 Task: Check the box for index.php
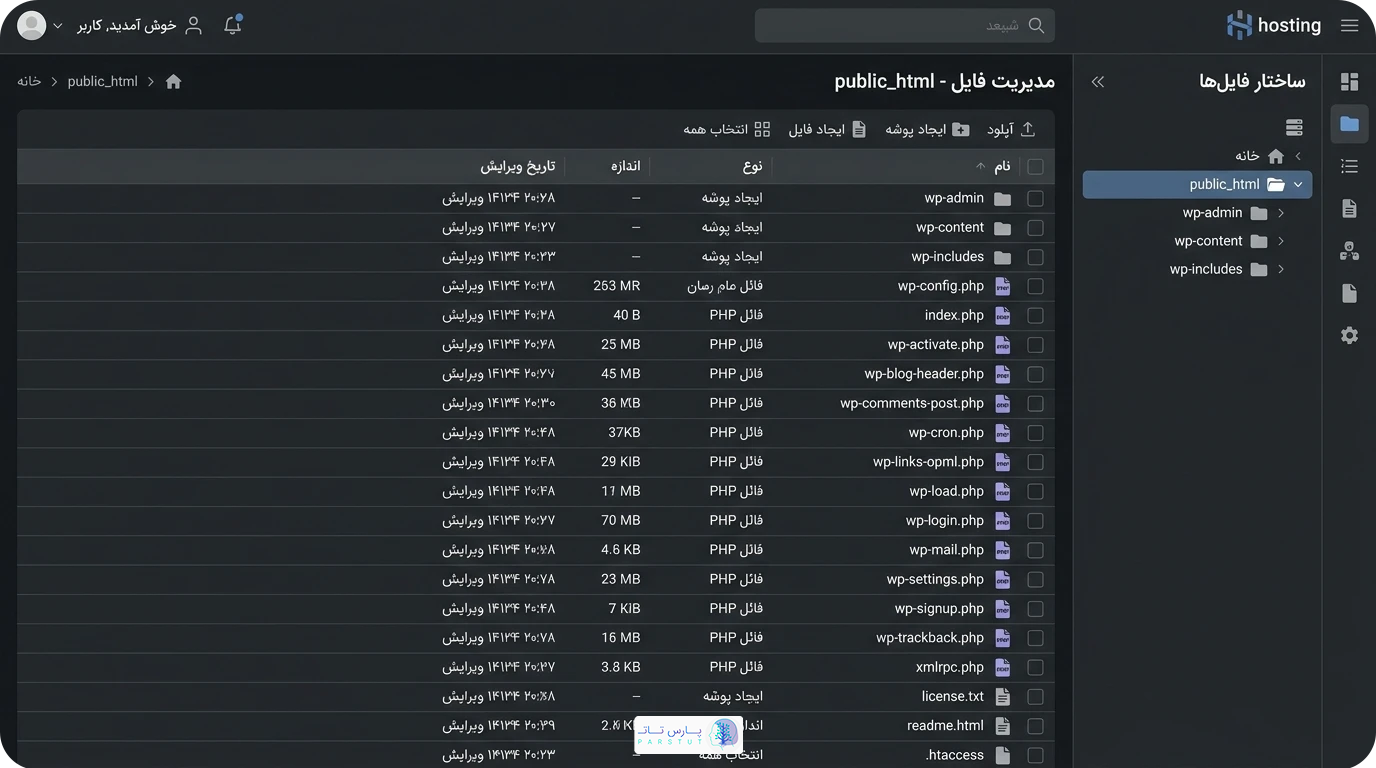click(x=1035, y=316)
